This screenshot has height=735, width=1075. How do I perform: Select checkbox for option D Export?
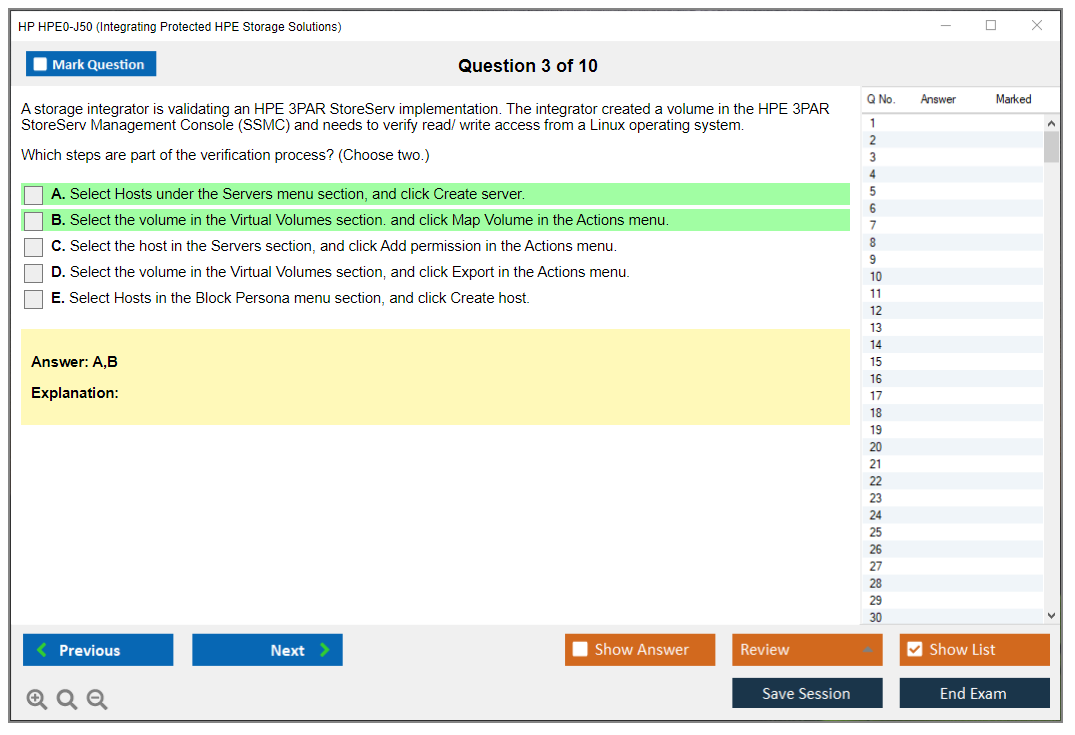pyautogui.click(x=34, y=273)
